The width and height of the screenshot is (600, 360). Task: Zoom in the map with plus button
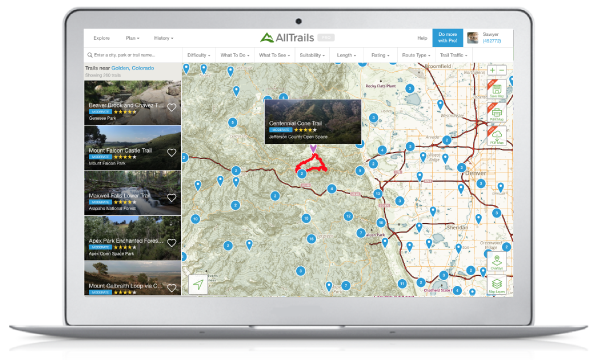tap(492, 70)
